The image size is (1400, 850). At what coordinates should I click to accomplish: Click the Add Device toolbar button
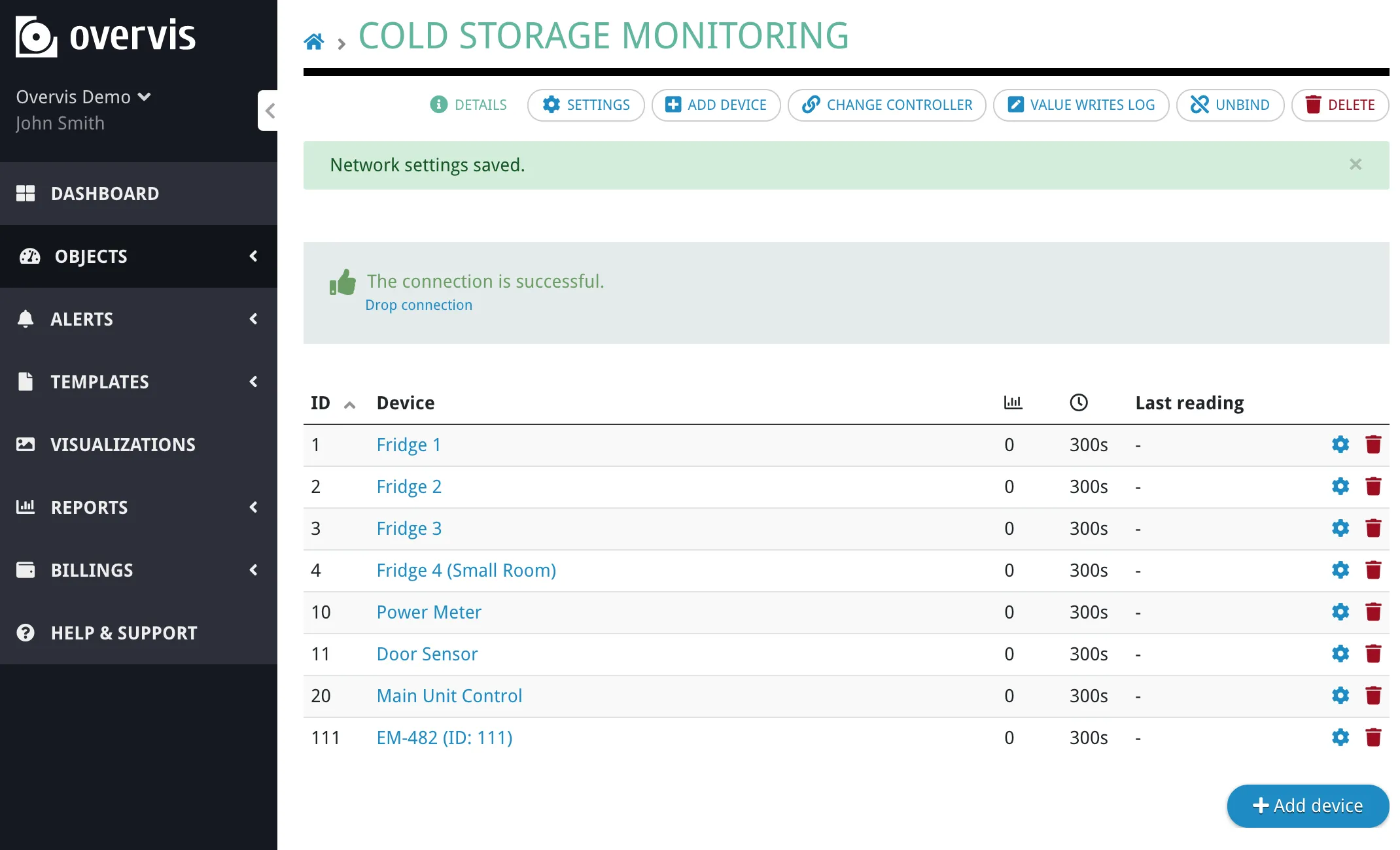coord(716,105)
